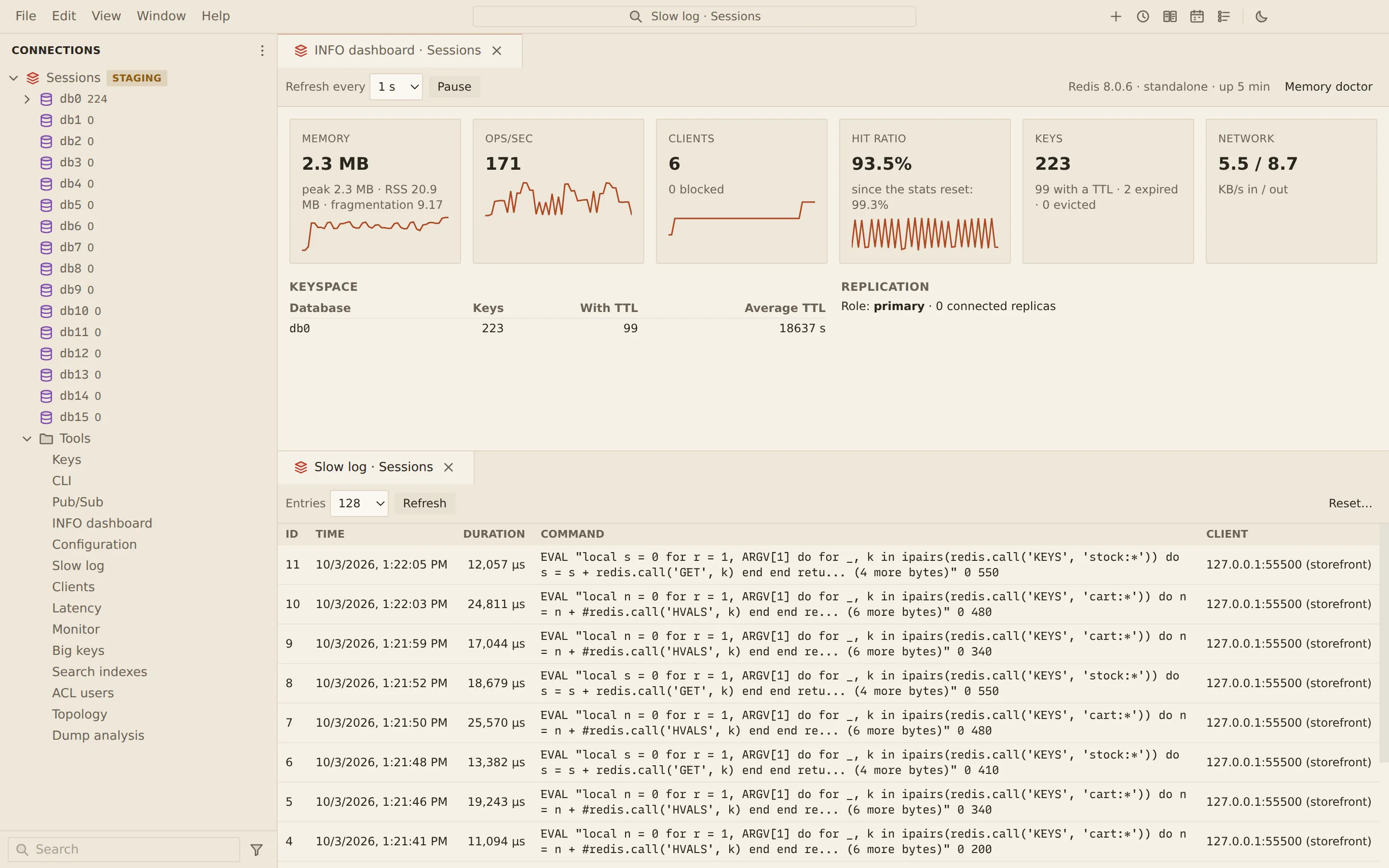
Task: Collapse the Tools folder
Action: pyautogui.click(x=27, y=439)
